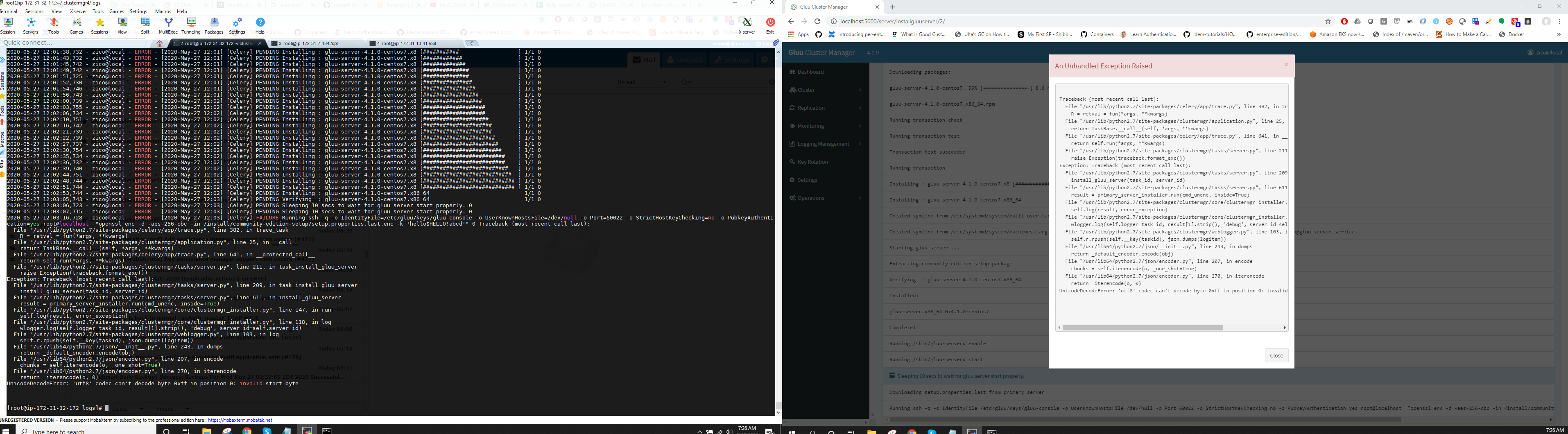Select 'Downloading packages:' log line
1568x434 pixels.
tap(920, 72)
